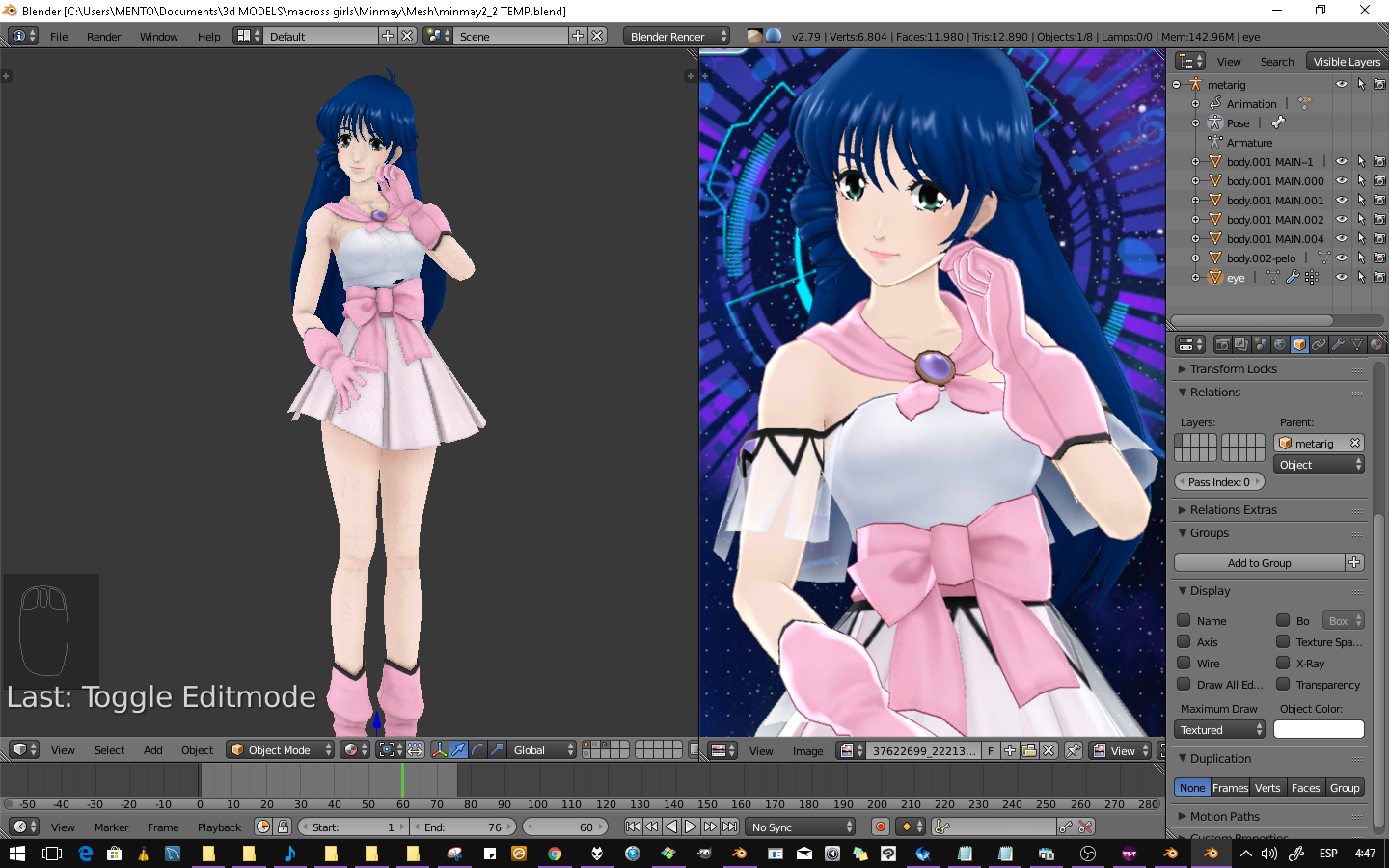Open Maximum Draw type Textured dropdown
This screenshot has width=1389, height=868.
(x=1219, y=730)
